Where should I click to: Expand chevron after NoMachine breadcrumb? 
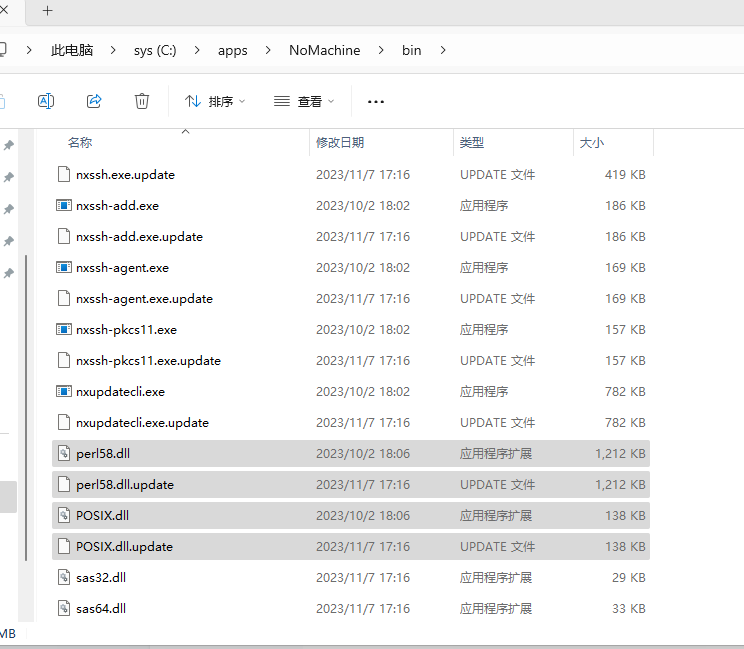pos(381,50)
